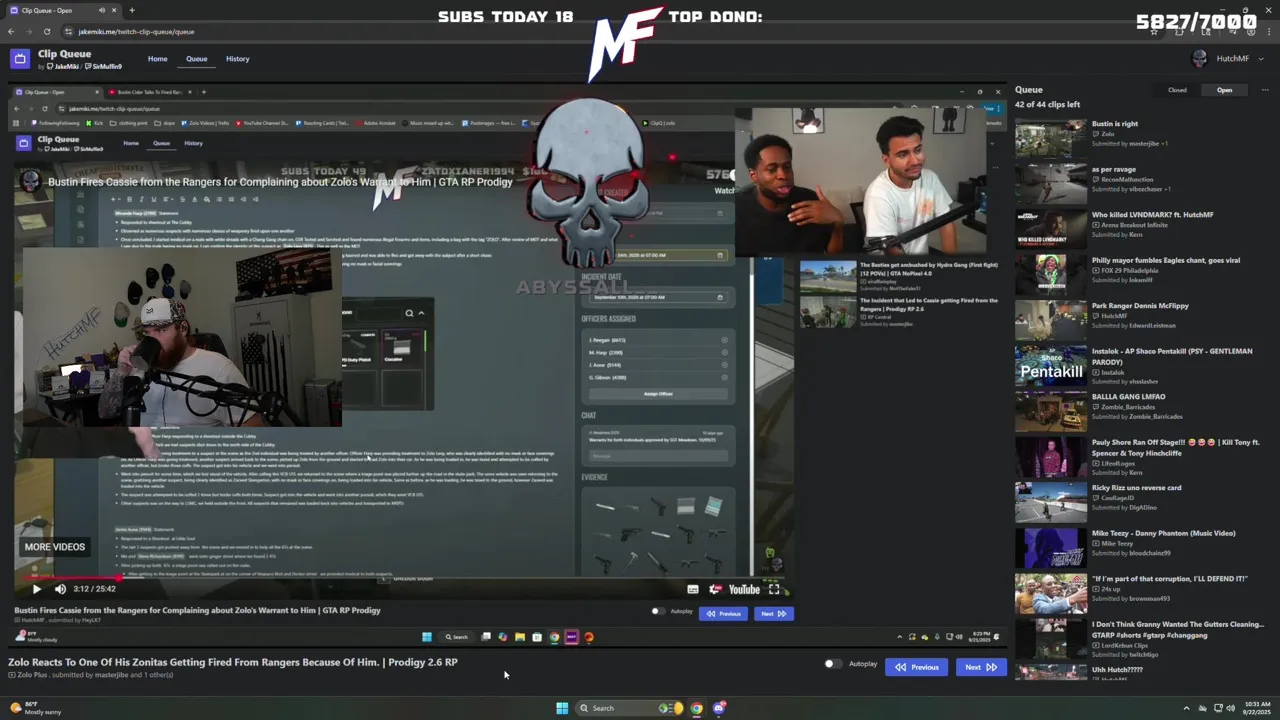1280x720 pixels.
Task: Switch to the Queue tab
Action: click(196, 59)
